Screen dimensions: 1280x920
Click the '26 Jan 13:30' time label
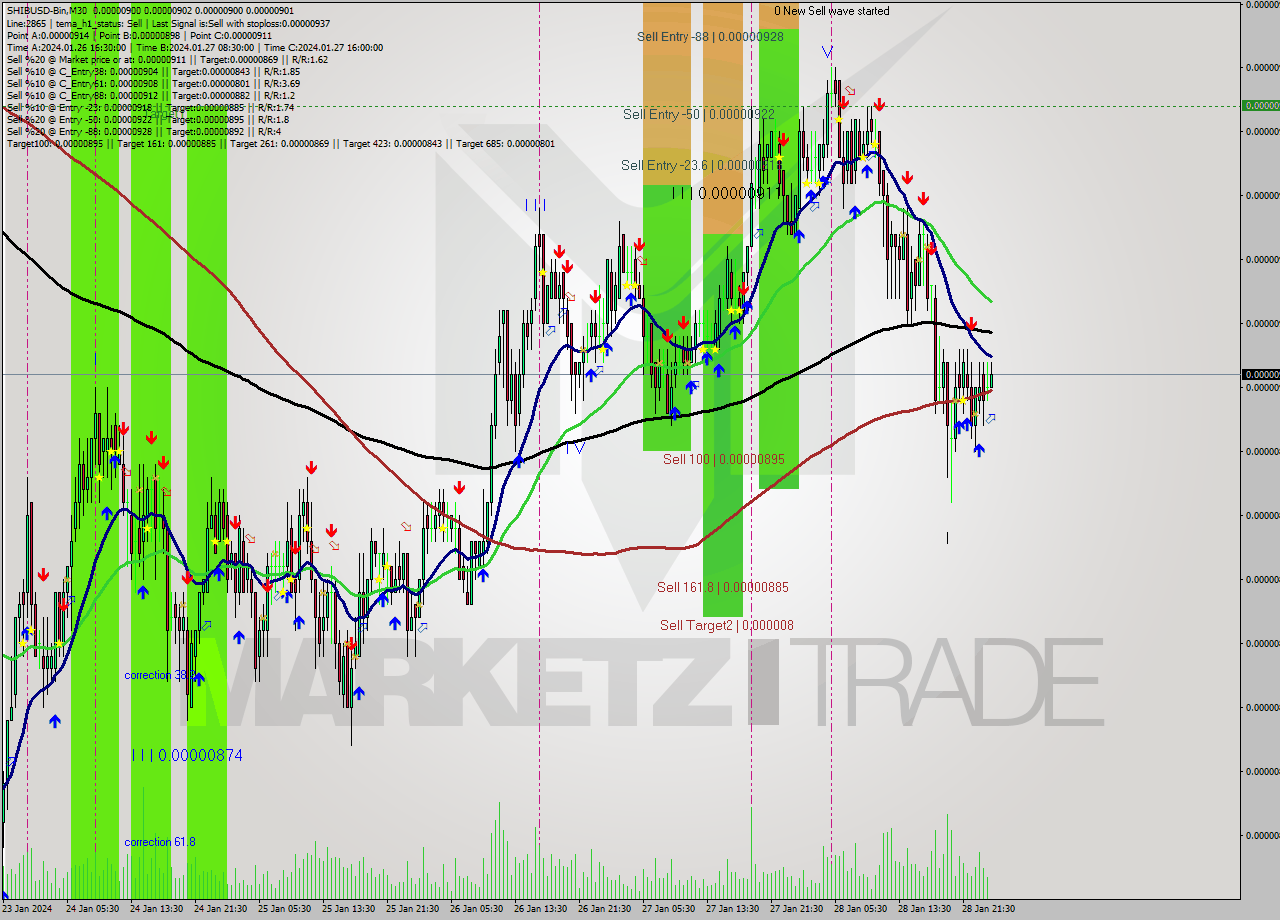click(x=540, y=909)
